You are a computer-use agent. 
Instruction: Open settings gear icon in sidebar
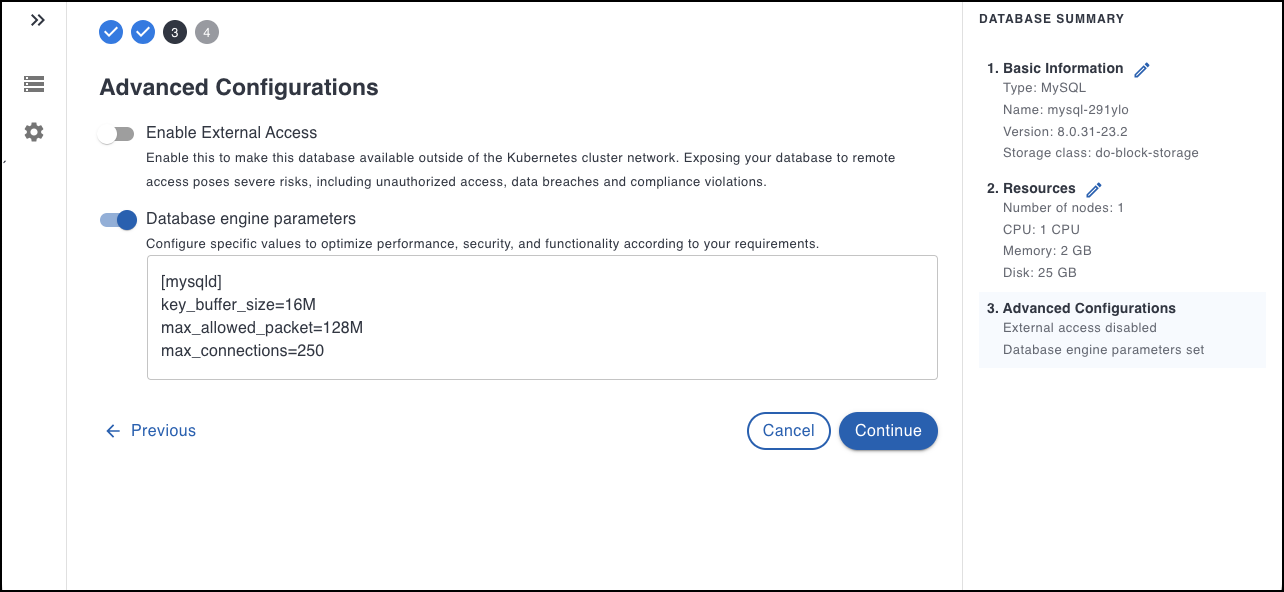[x=34, y=132]
